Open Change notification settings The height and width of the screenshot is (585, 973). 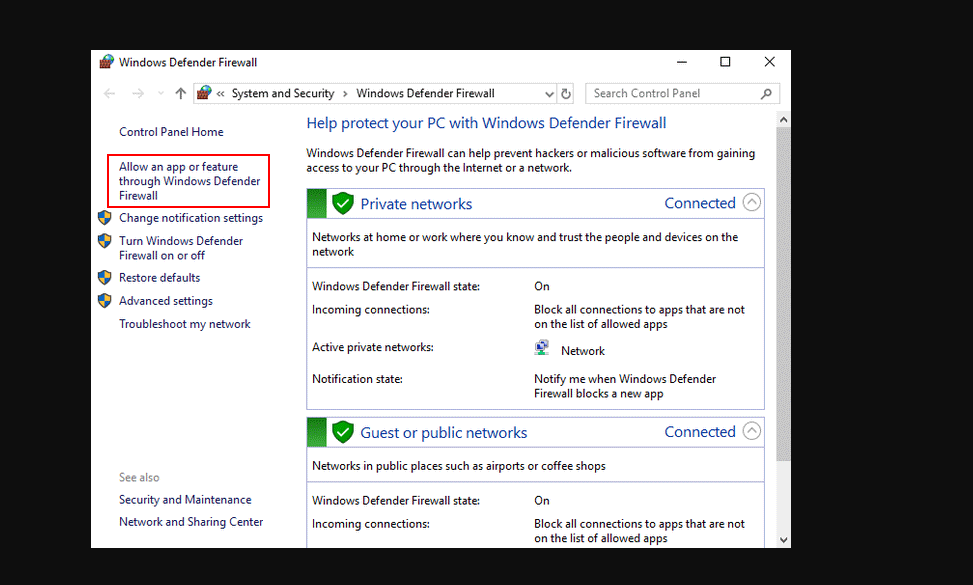pyautogui.click(x=191, y=218)
